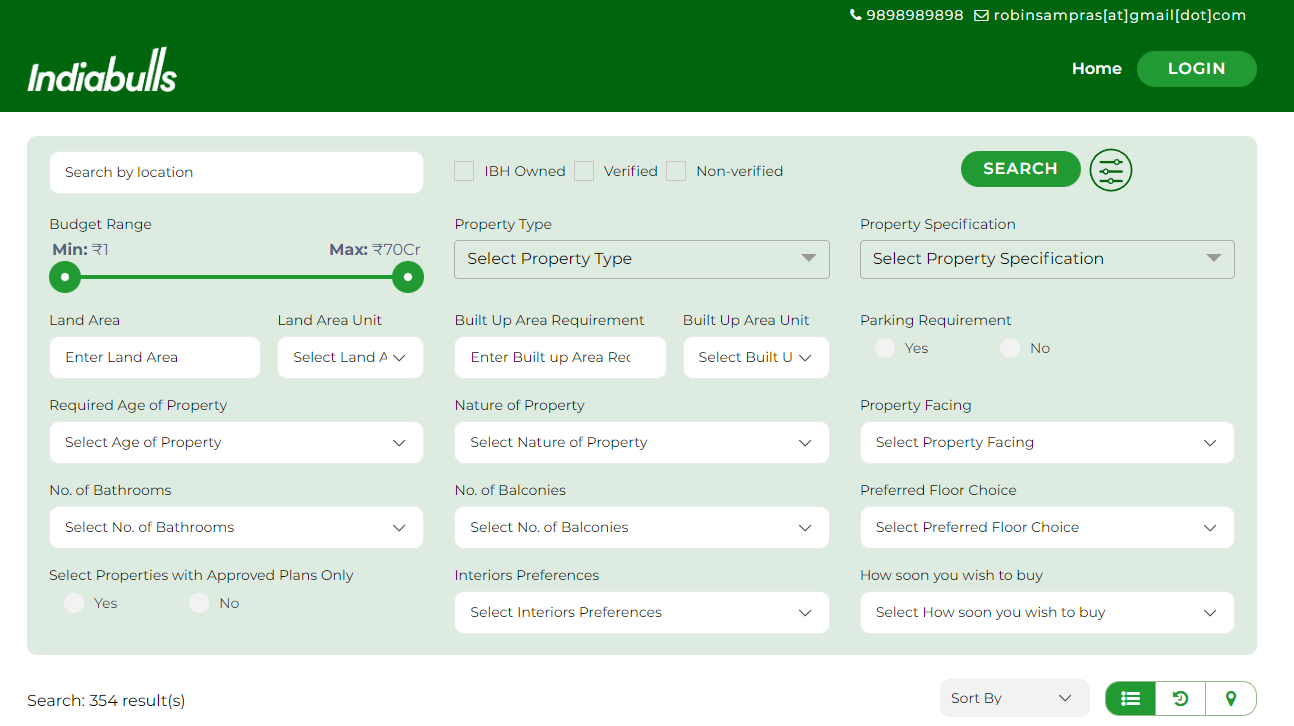The height and width of the screenshot is (726, 1294).
Task: Switch to list view icon
Action: pos(1131,698)
